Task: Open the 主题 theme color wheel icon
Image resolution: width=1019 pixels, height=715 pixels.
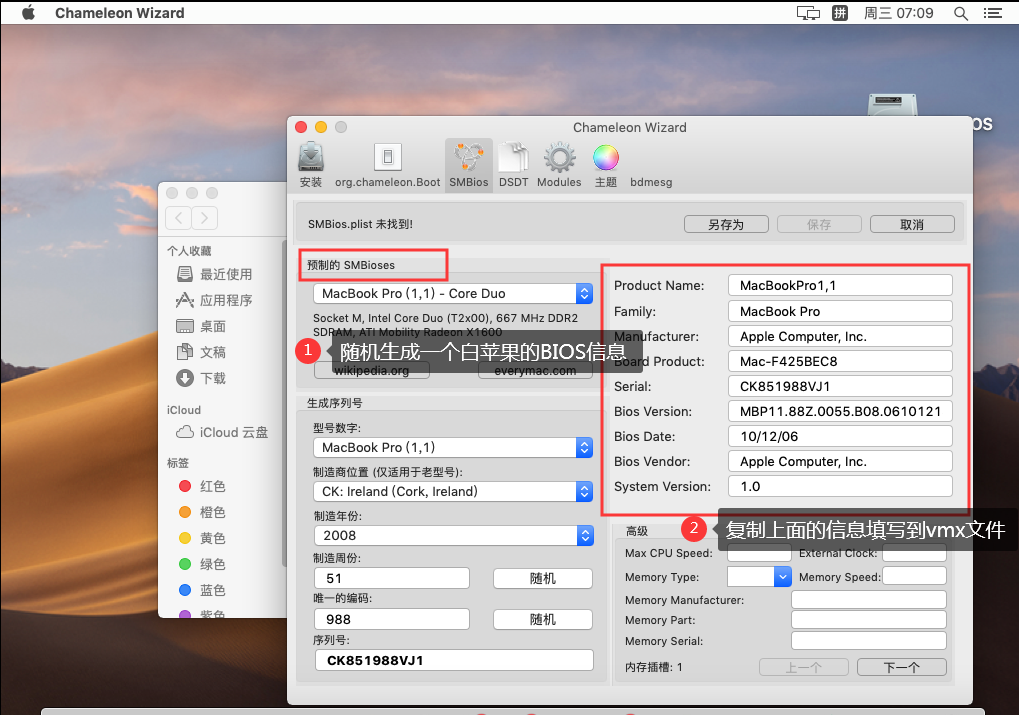Action: click(x=605, y=164)
